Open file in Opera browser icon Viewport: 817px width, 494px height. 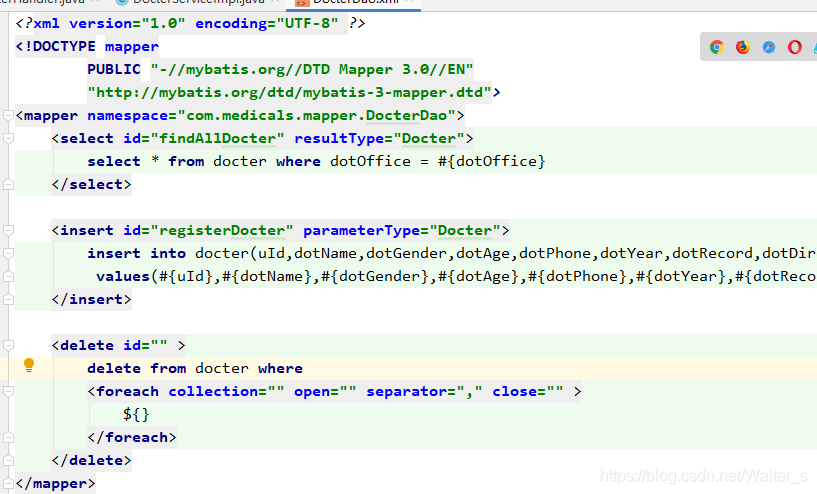click(795, 47)
